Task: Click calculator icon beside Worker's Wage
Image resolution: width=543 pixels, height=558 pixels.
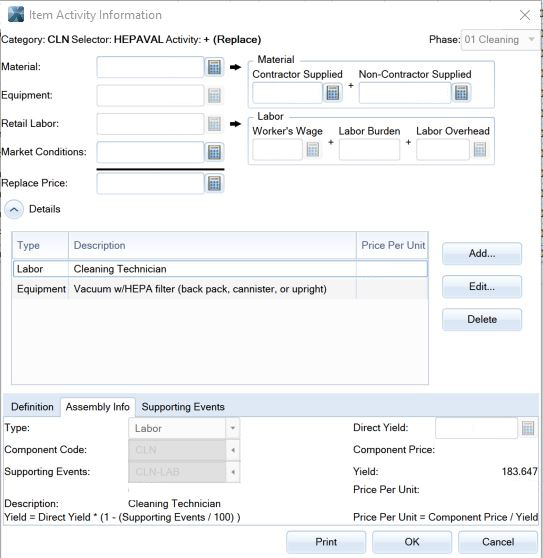Action: [313, 149]
